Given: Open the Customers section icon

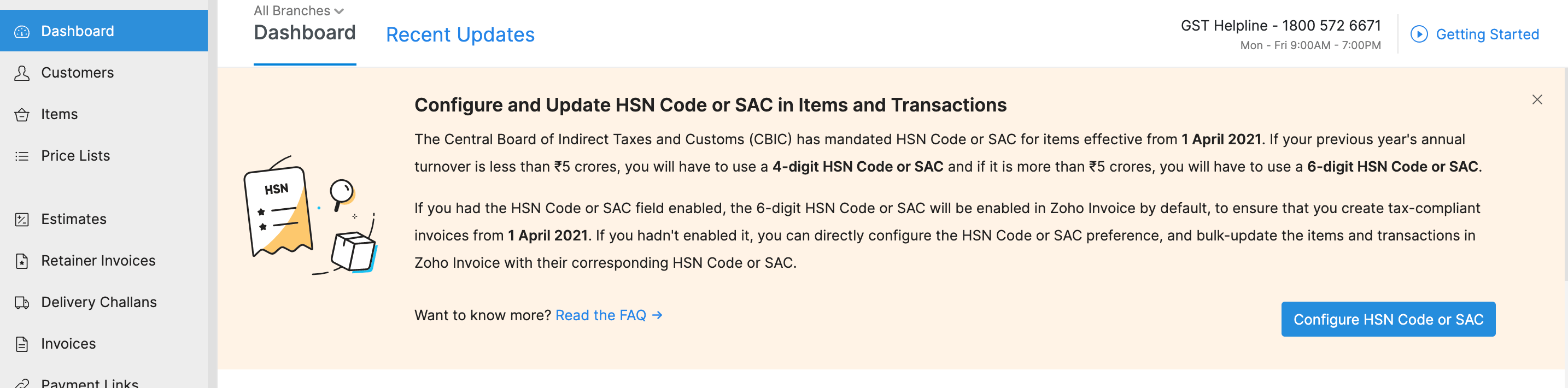Looking at the screenshot, I should tap(21, 72).
